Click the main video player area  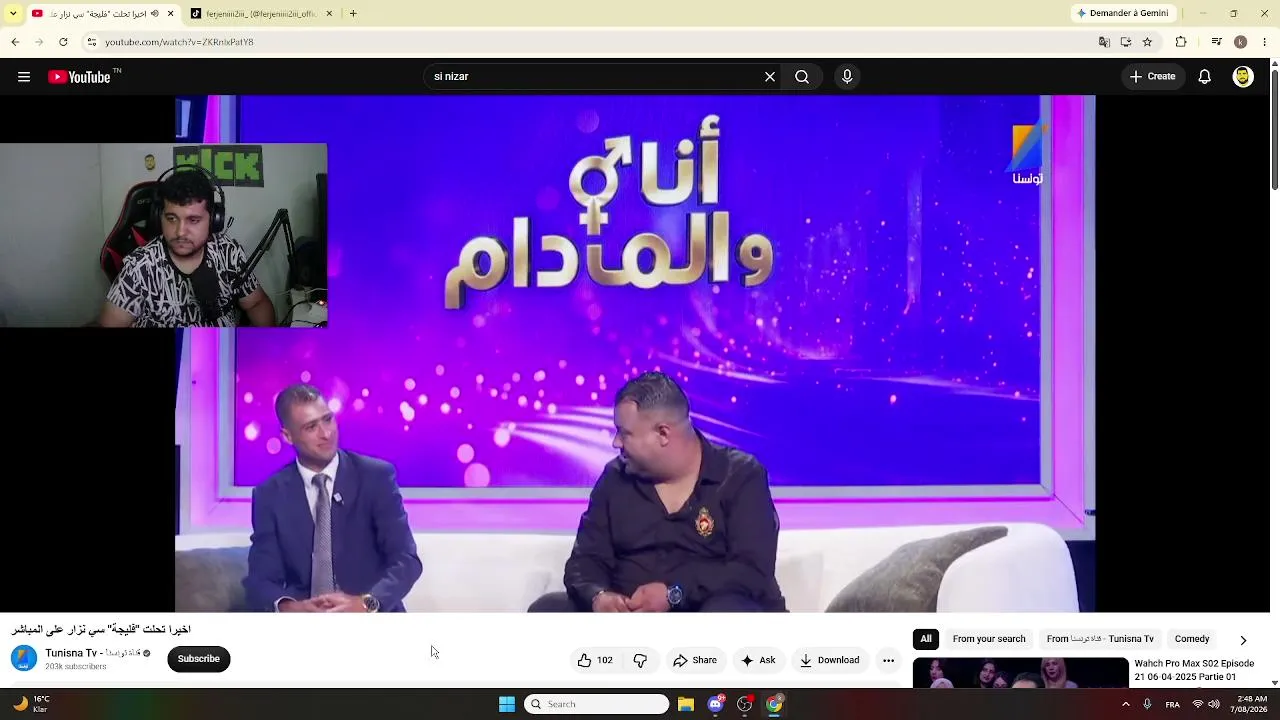635,353
